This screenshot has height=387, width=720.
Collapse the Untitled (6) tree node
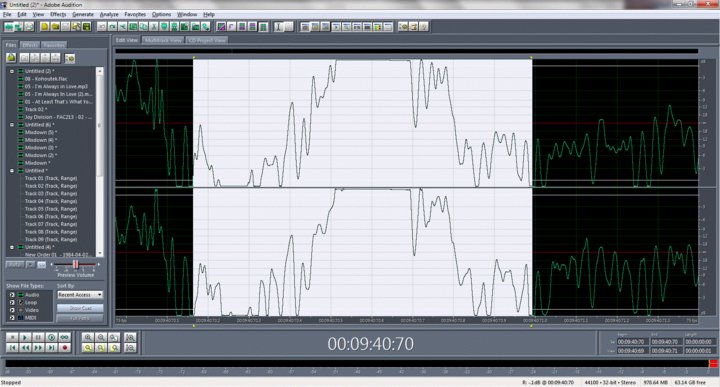pyautogui.click(x=12, y=125)
